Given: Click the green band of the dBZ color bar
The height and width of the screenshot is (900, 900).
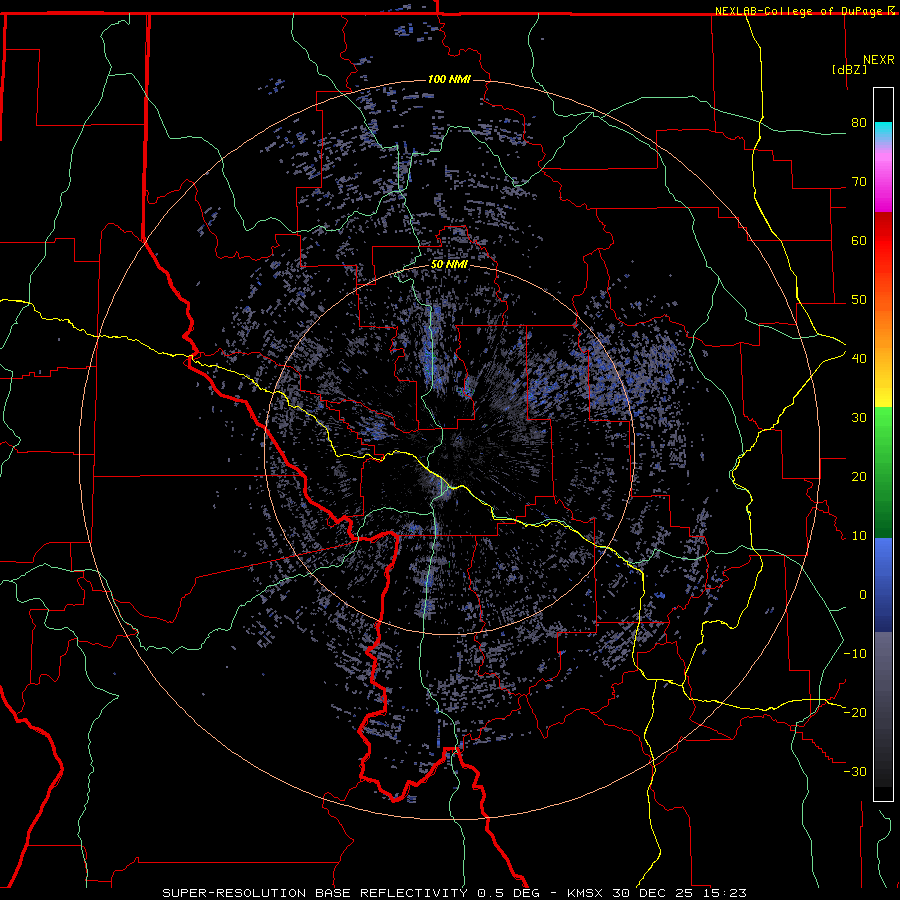Looking at the screenshot, I should point(883,472).
